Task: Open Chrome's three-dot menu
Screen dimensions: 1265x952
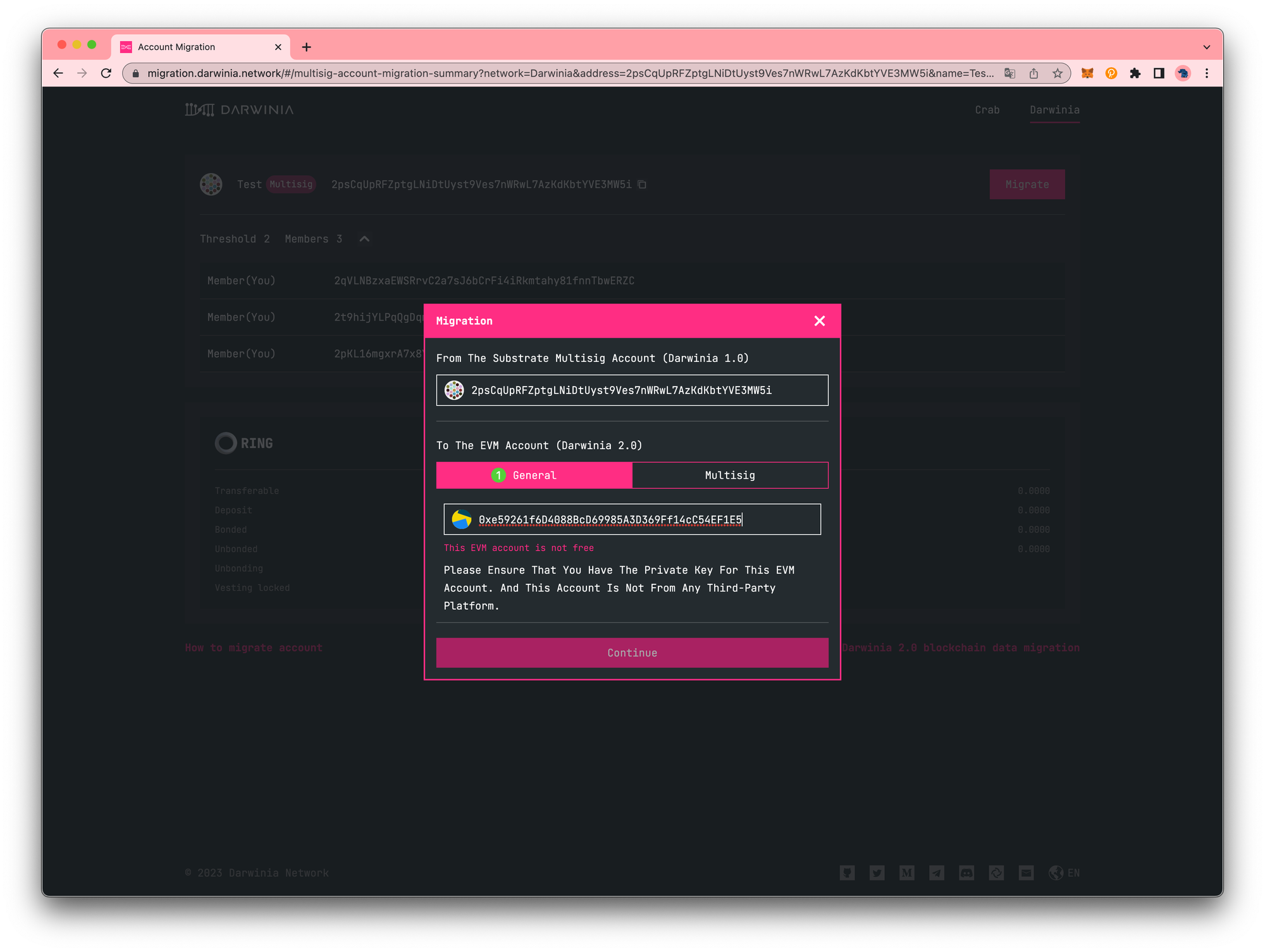Action: [1207, 73]
